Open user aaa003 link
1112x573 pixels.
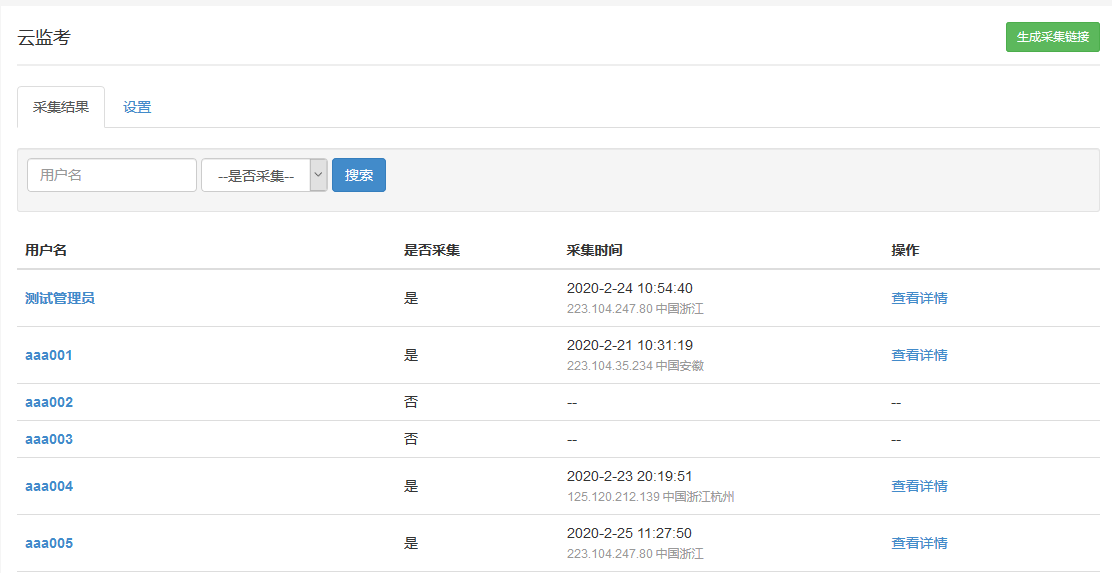click(49, 439)
